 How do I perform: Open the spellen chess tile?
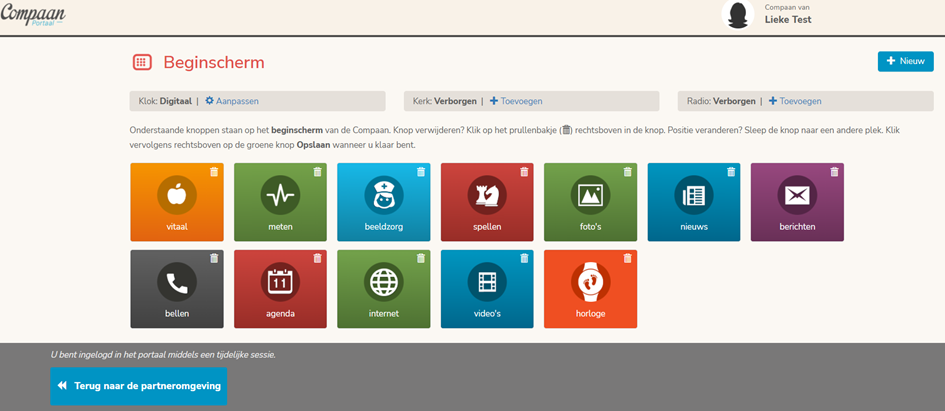pos(487,202)
